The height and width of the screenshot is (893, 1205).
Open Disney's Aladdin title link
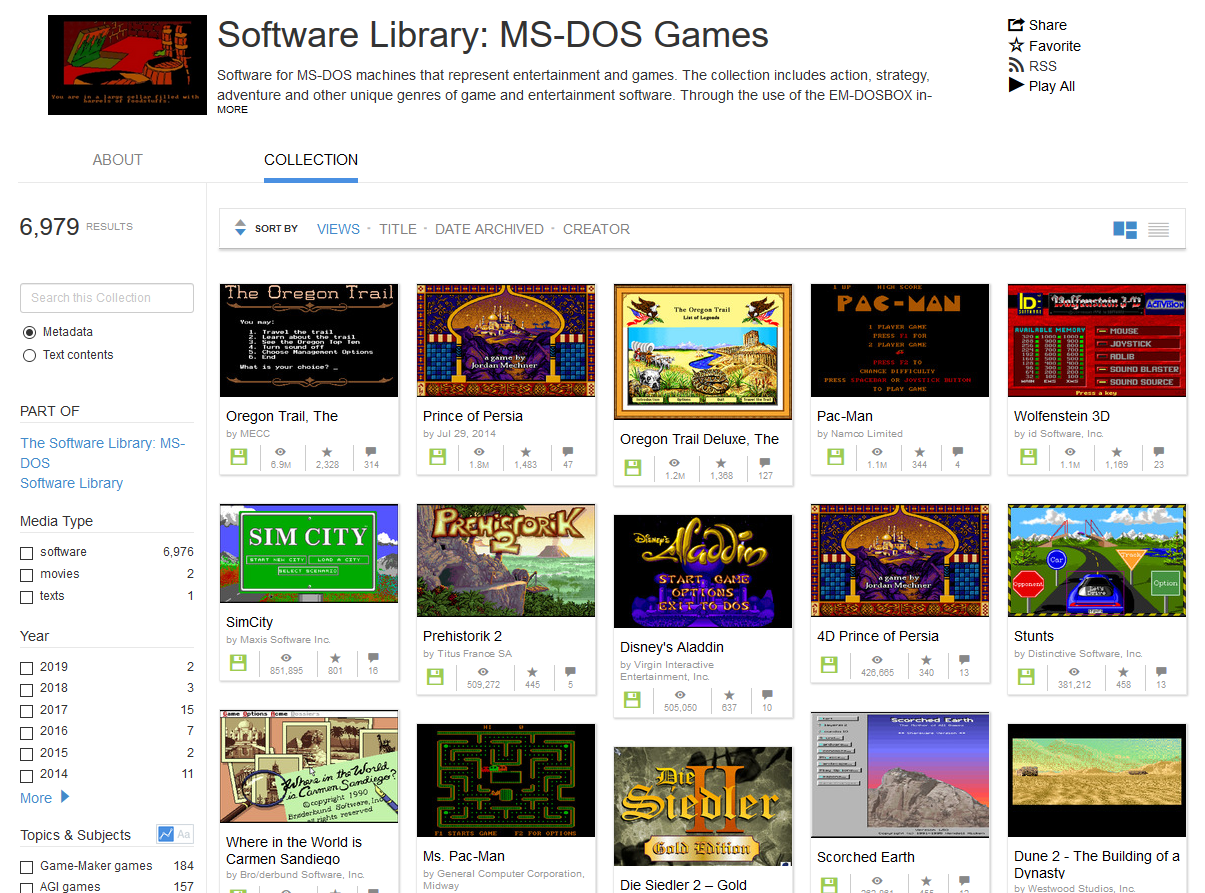pos(672,647)
